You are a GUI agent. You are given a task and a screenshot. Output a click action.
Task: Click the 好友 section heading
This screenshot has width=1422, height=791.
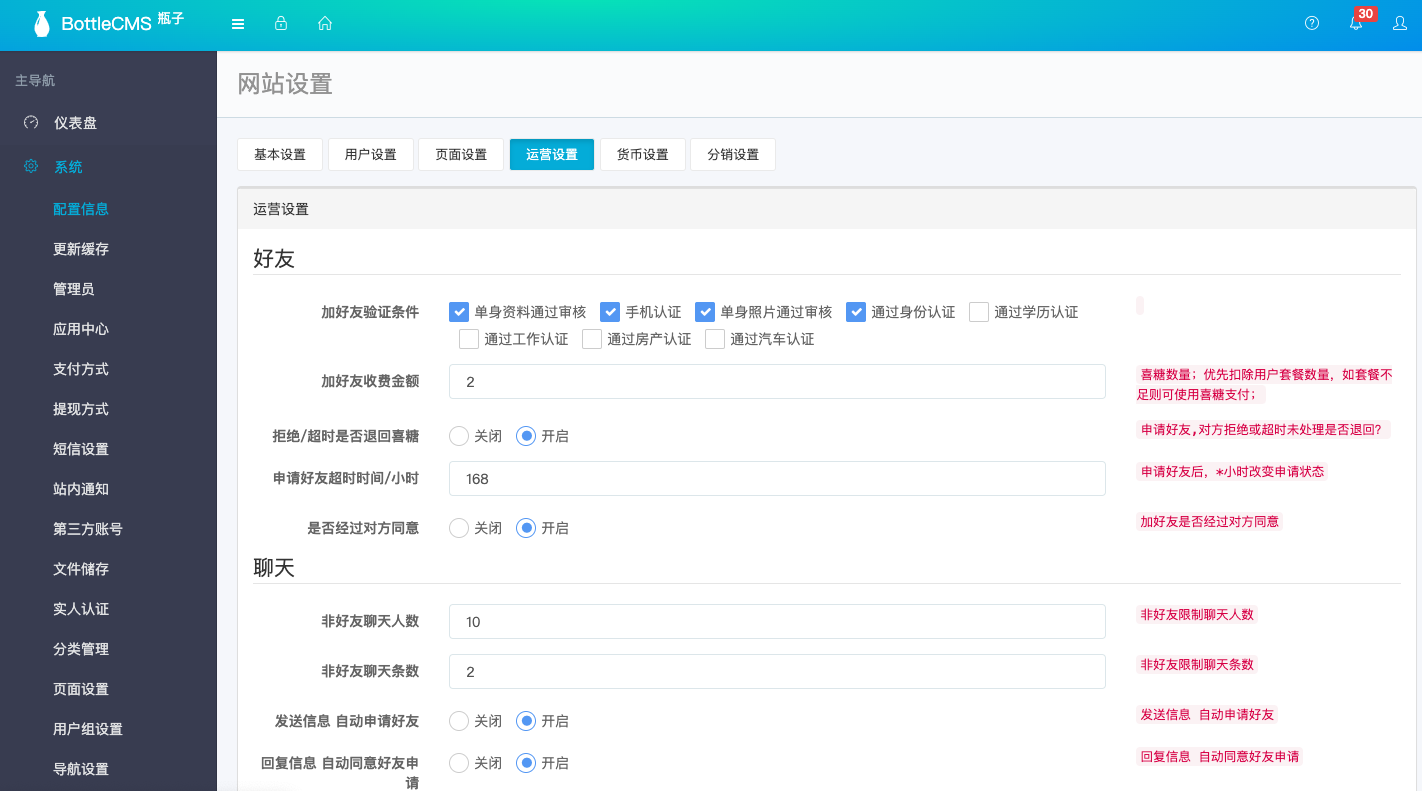point(274,259)
